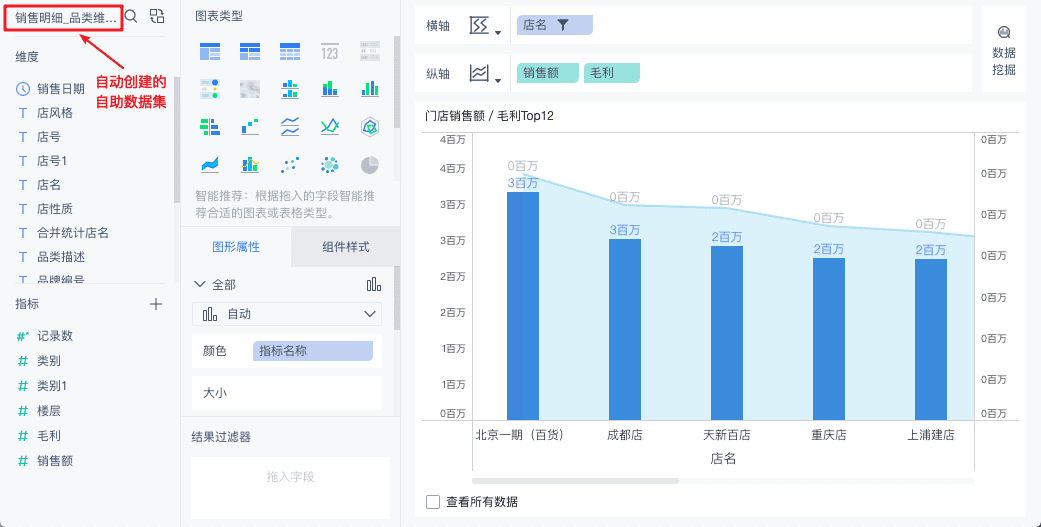The image size is (1041, 527).
Task: Select the partitioned column chart type
Action: pos(290,89)
